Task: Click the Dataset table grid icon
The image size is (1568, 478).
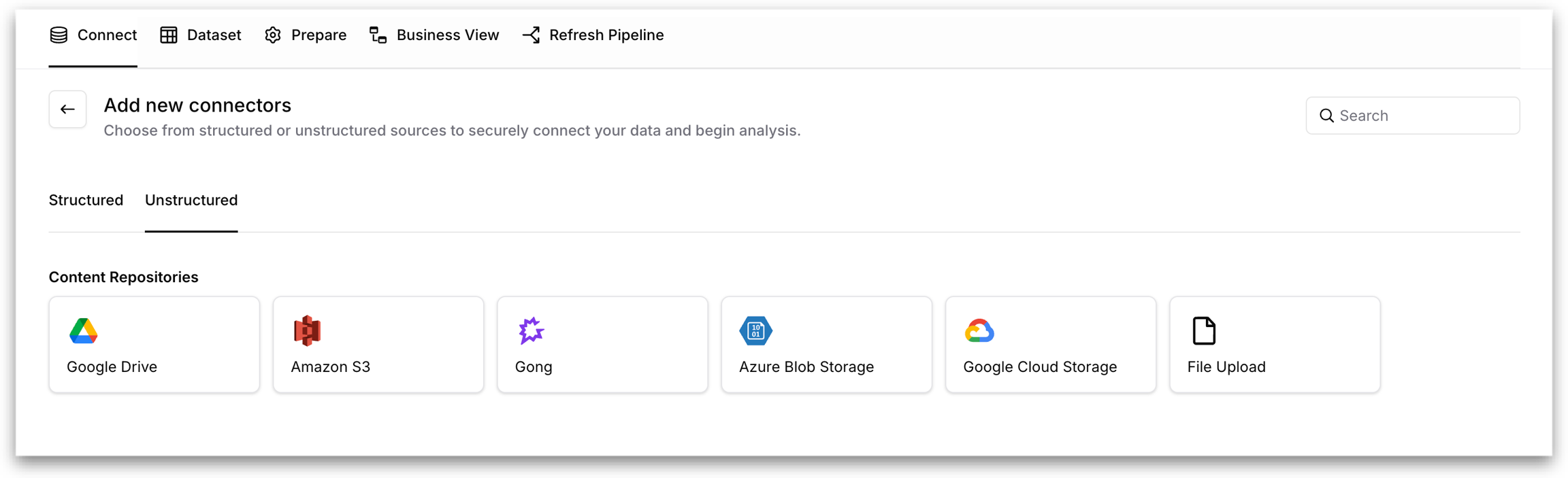Action: pos(169,35)
